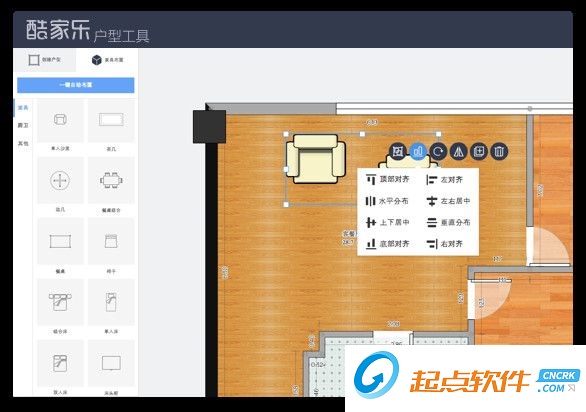Screen dimensions: 586x412
Task: Click the window on the top wall
Action: pyautogui.click(x=454, y=108)
